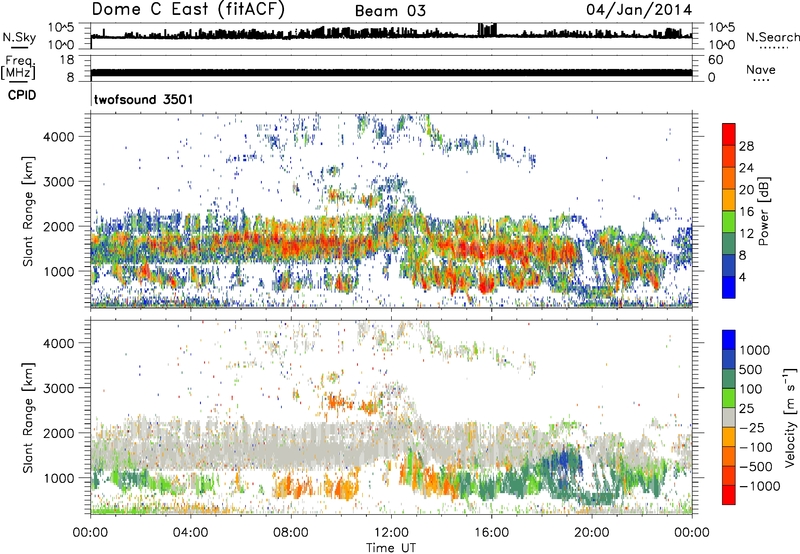Click the "Velocity [m s⁻¹]" color bar label

[x=789, y=417]
